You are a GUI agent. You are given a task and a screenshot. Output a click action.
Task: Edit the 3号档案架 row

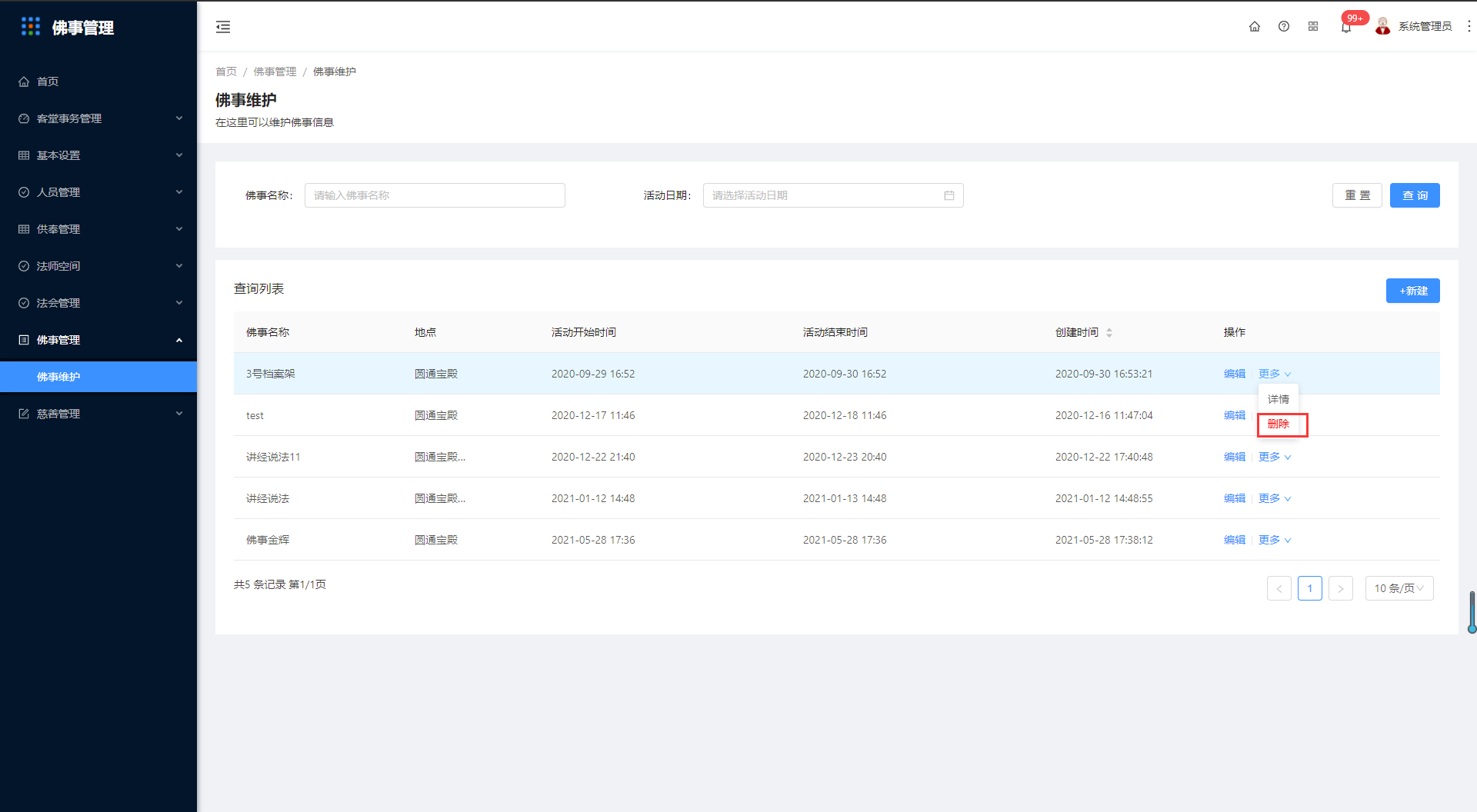pos(1235,374)
